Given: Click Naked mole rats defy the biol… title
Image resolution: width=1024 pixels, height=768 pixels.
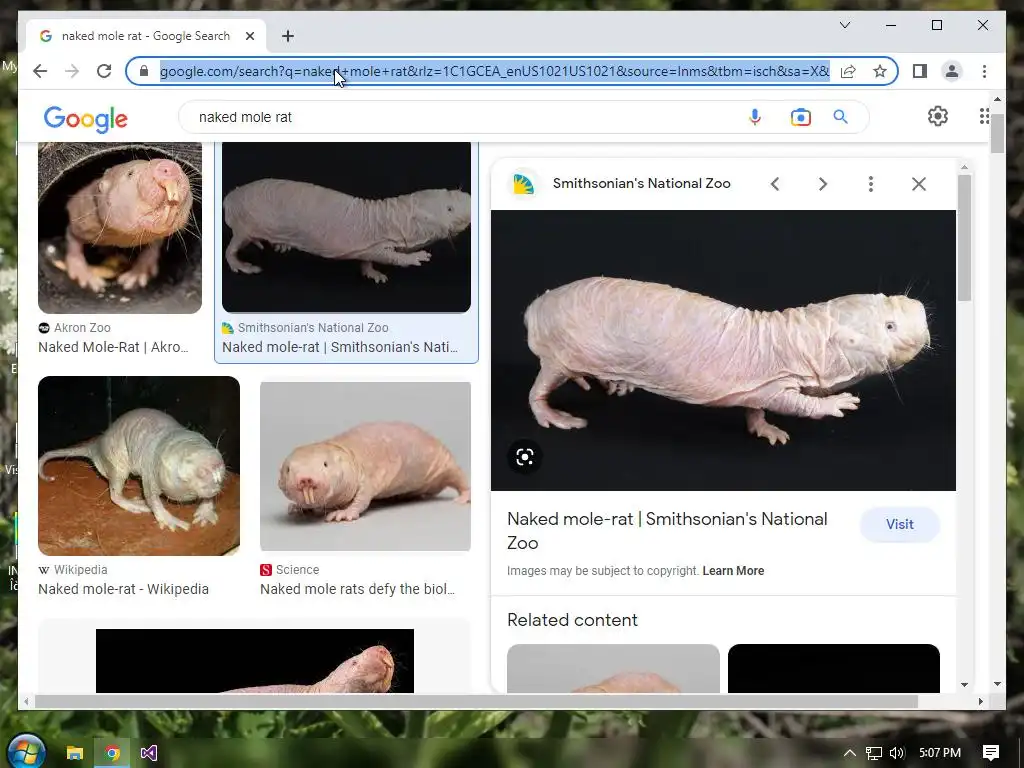Looking at the screenshot, I should (x=357, y=589).
